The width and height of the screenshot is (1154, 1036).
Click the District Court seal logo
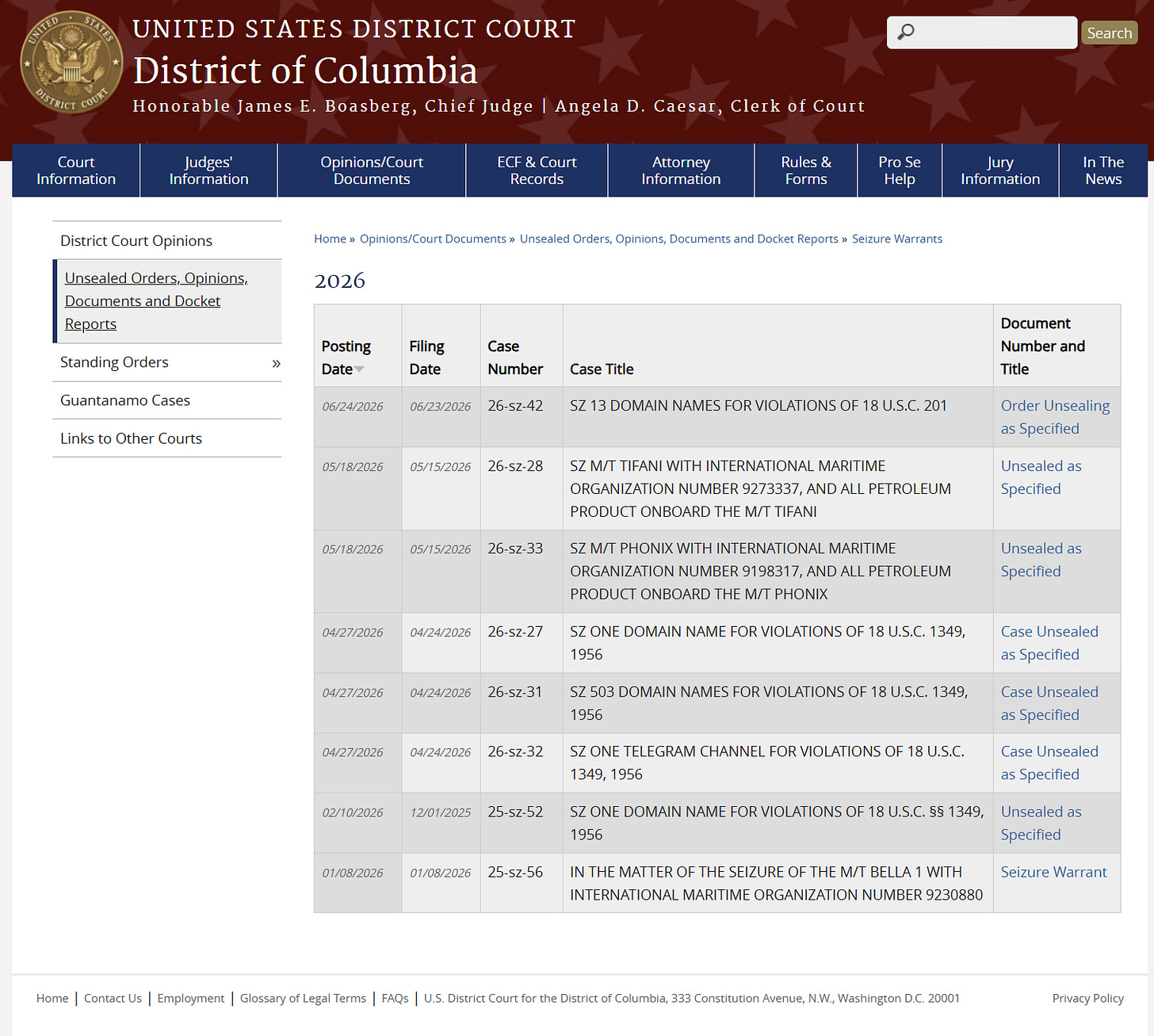71,62
